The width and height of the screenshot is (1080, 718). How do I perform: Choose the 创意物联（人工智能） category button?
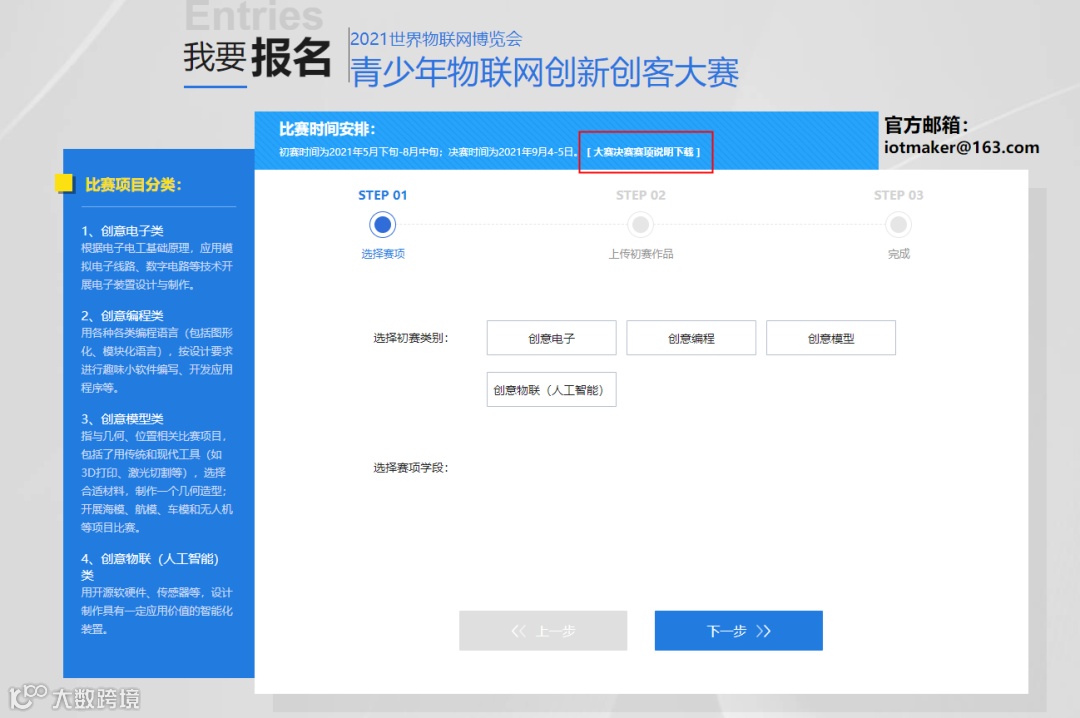click(x=551, y=389)
